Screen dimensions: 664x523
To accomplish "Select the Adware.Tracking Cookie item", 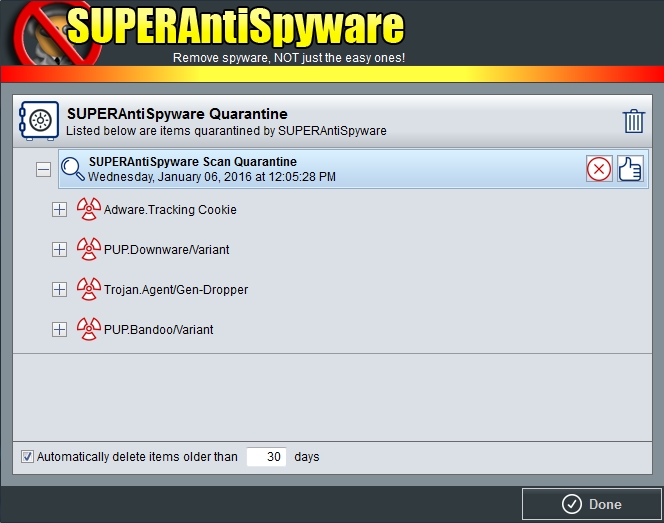I will coord(170,210).
